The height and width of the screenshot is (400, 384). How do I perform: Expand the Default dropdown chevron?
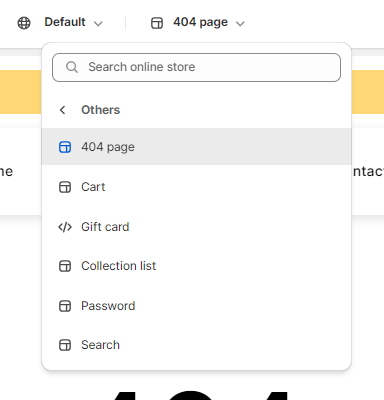pyautogui.click(x=98, y=24)
